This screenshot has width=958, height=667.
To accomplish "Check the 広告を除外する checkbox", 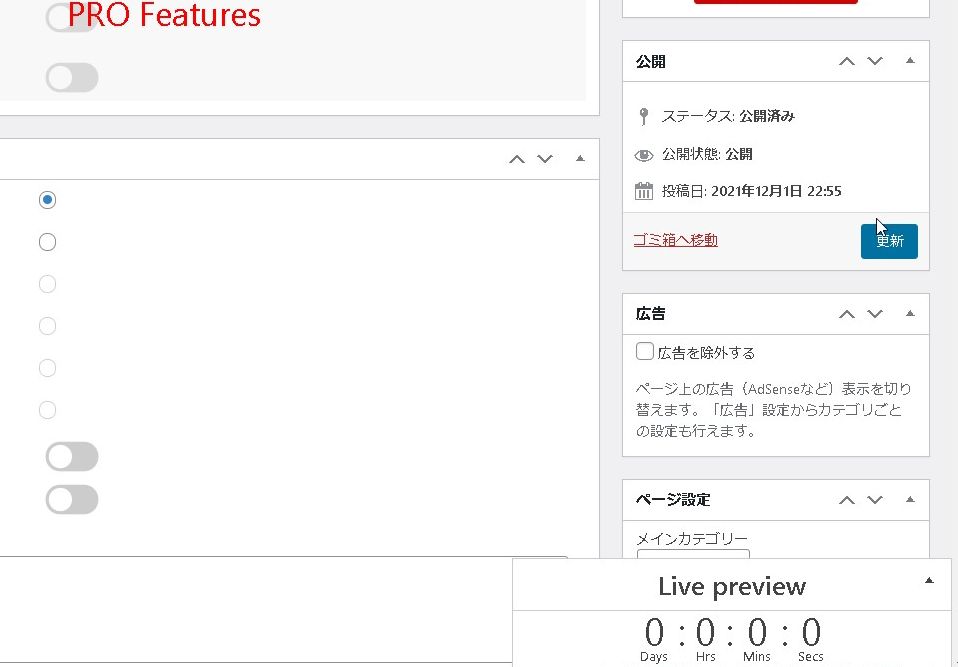I will coord(645,352).
